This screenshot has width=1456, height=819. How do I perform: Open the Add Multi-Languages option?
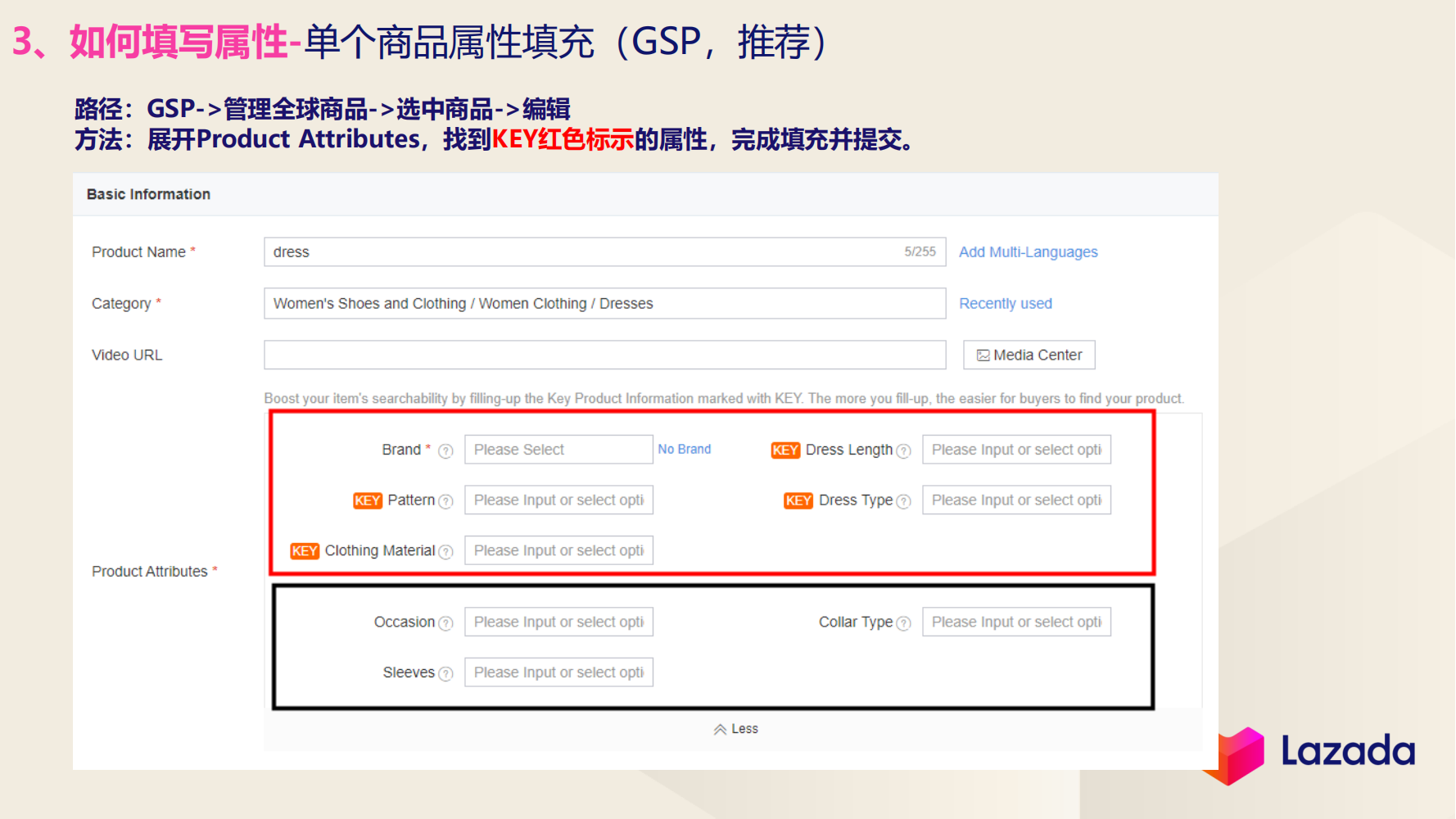pos(1028,251)
